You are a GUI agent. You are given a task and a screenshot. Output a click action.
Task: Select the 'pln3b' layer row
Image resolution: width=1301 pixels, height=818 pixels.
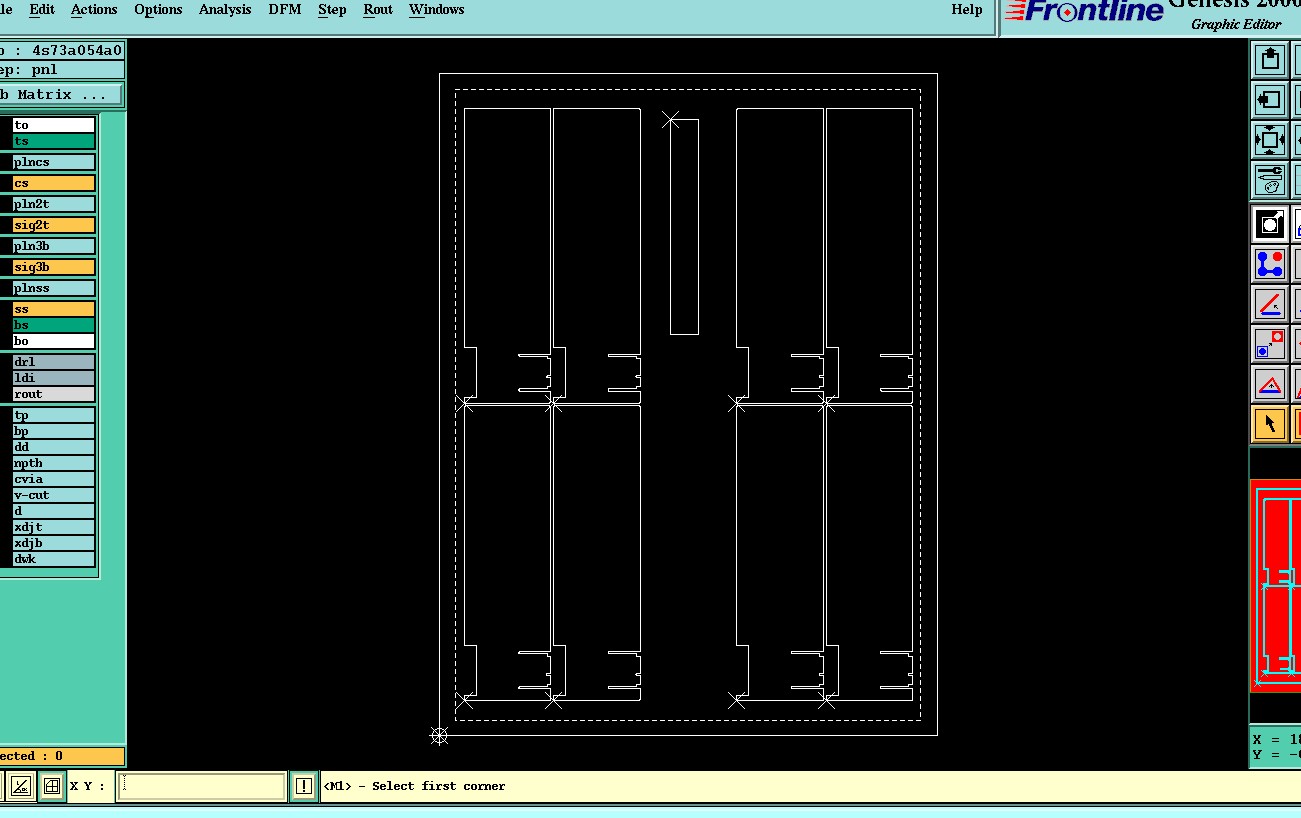tap(54, 246)
